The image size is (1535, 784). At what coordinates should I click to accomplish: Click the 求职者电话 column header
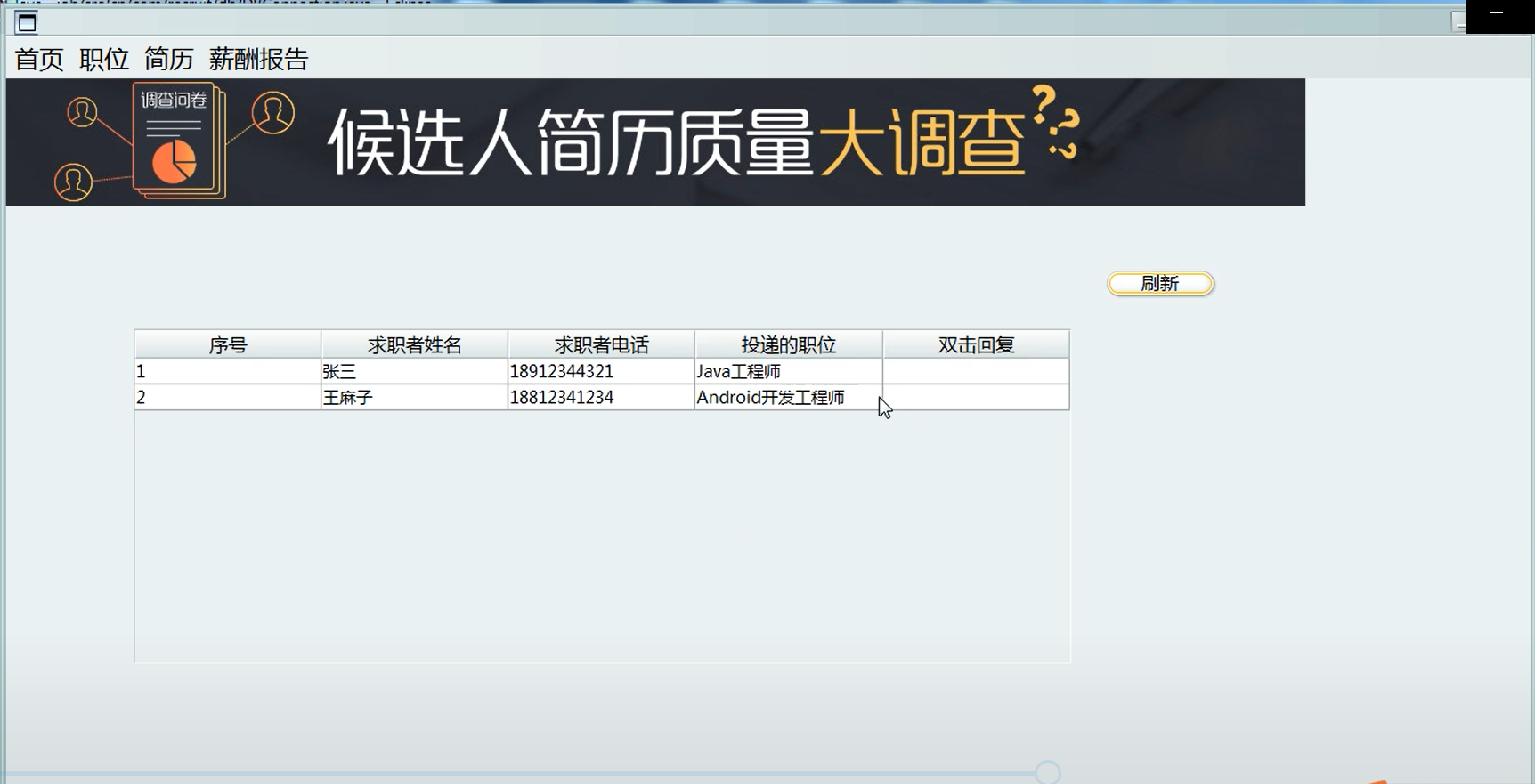(x=601, y=344)
